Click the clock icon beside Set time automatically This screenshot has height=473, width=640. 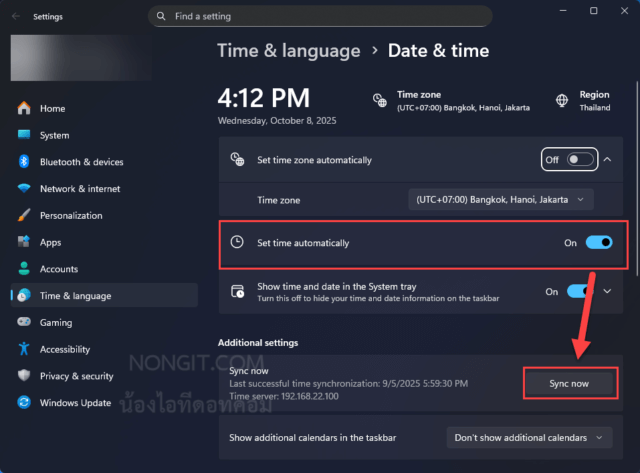point(237,242)
